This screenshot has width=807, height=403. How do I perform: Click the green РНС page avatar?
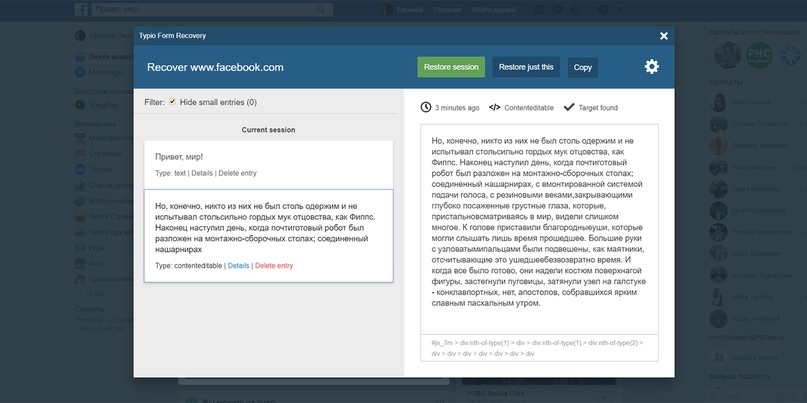click(759, 55)
